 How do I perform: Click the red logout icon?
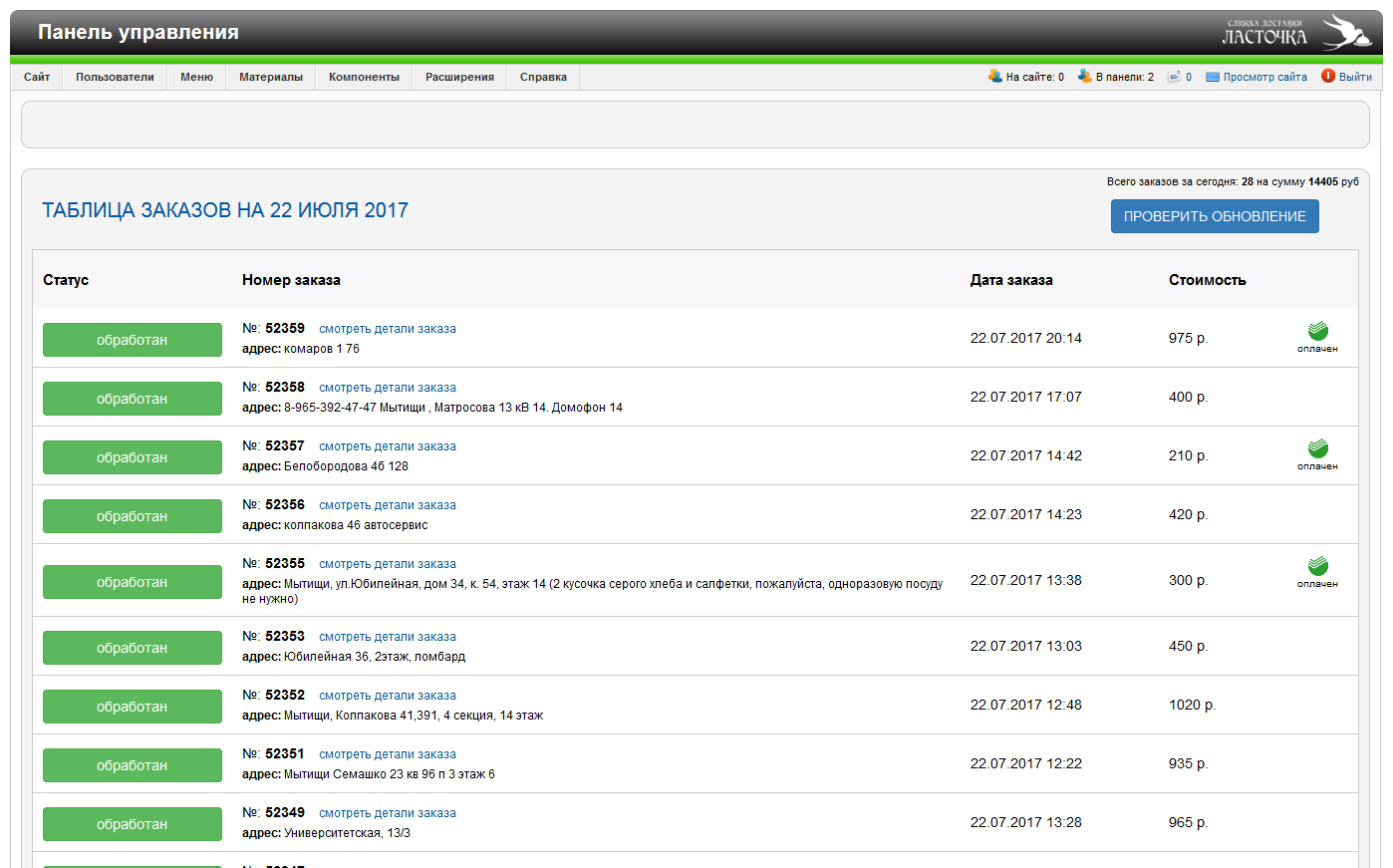[x=1327, y=76]
